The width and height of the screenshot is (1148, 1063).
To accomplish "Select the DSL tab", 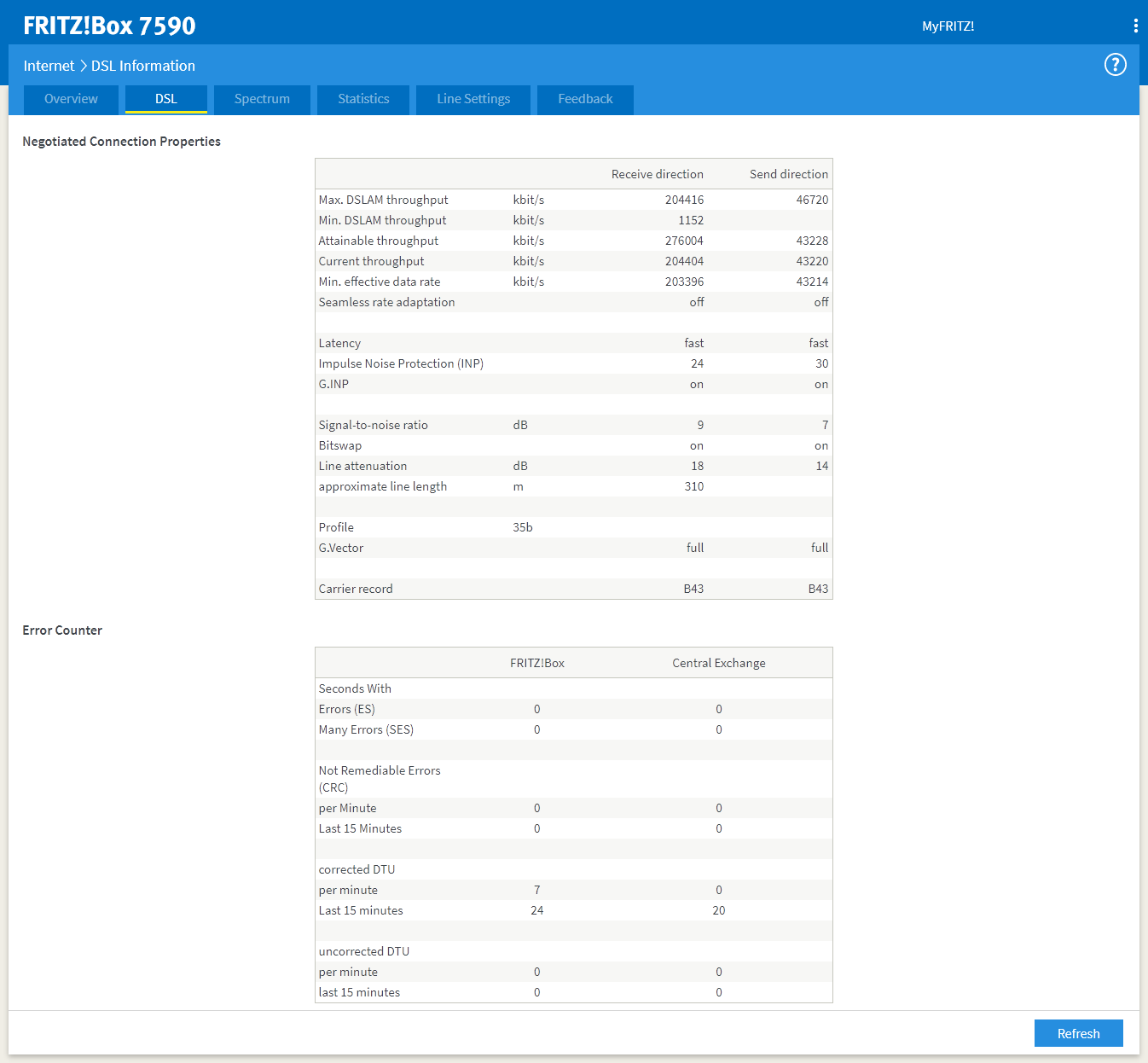I will point(166,99).
